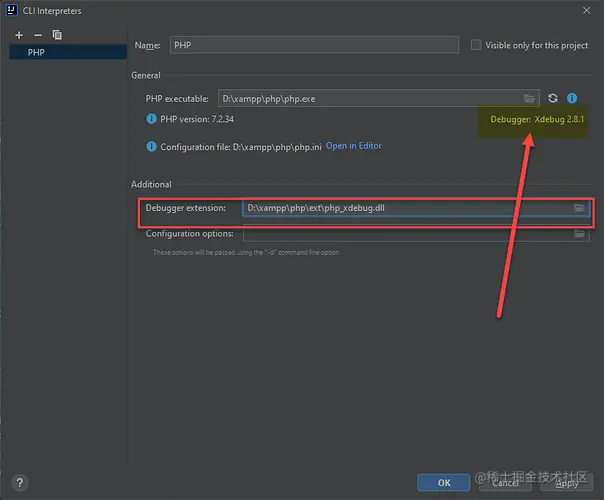Copy the selected interpreter configuration

57,35
